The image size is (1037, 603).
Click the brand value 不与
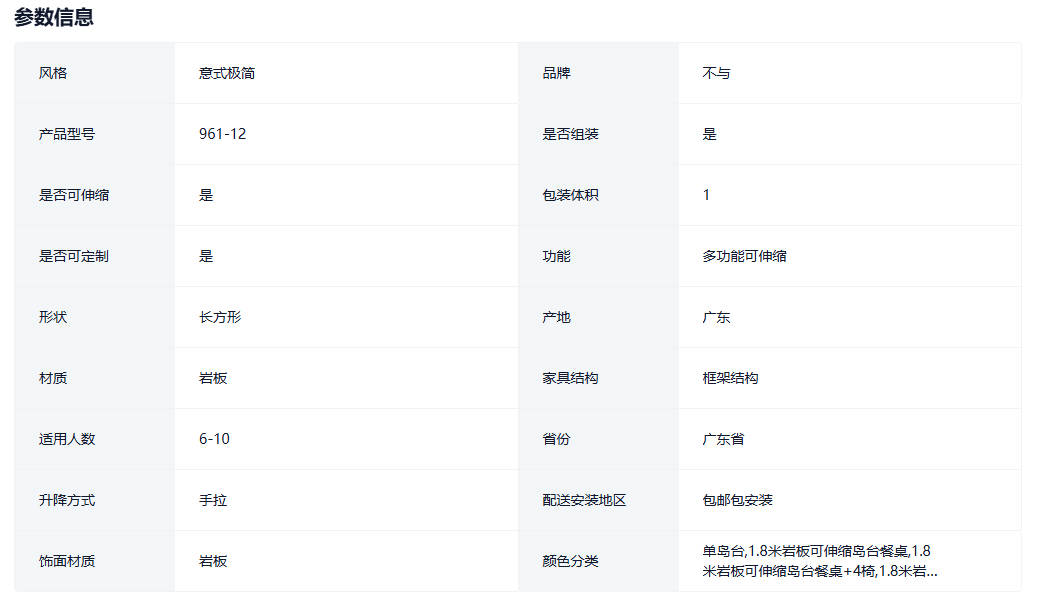716,73
